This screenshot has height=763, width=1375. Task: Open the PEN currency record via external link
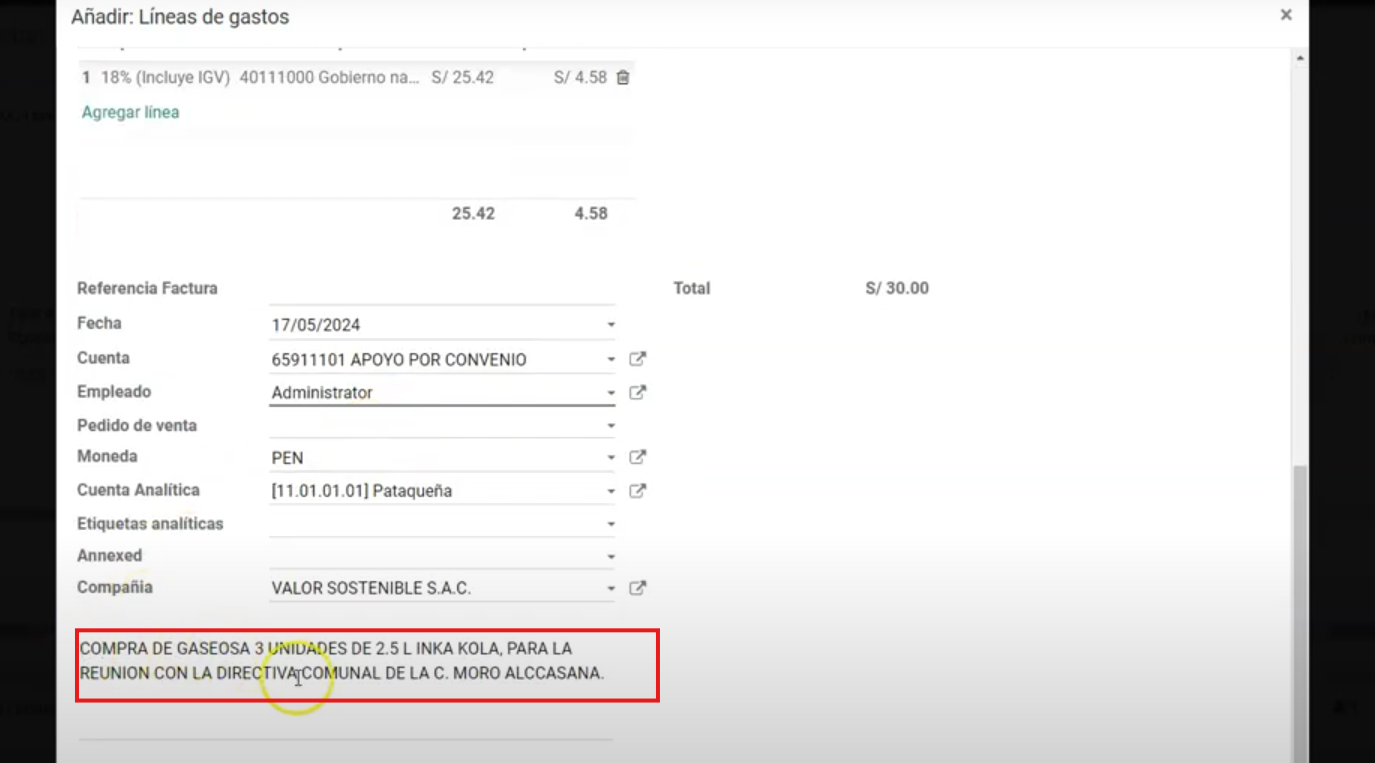(637, 457)
